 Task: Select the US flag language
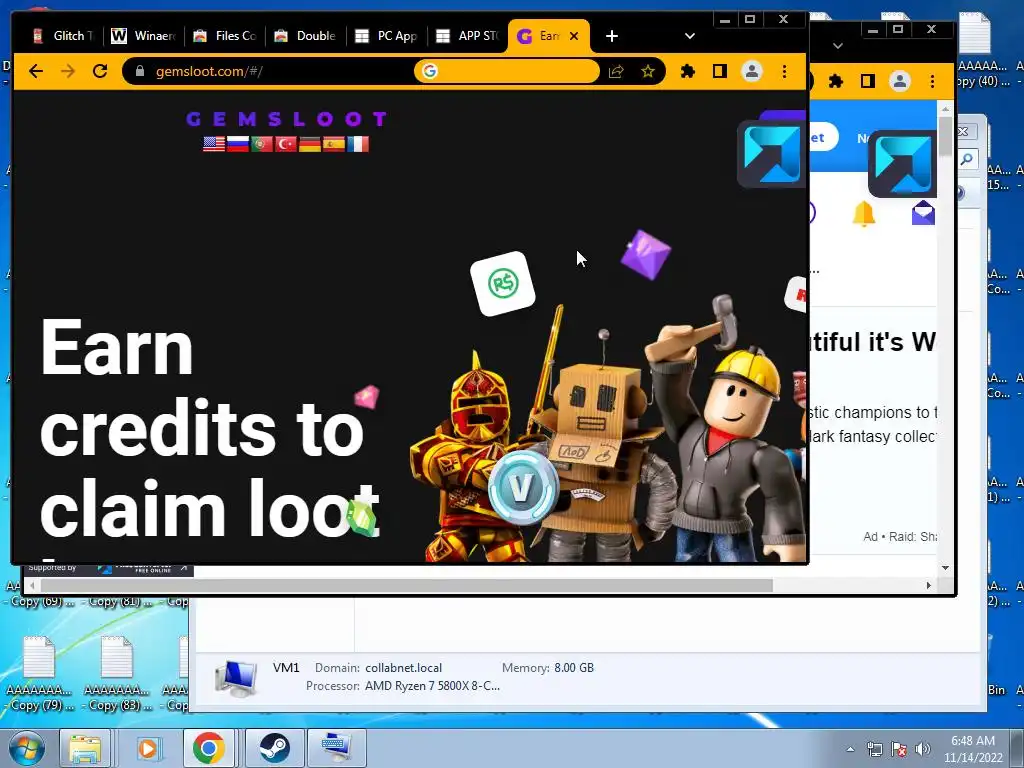click(214, 144)
